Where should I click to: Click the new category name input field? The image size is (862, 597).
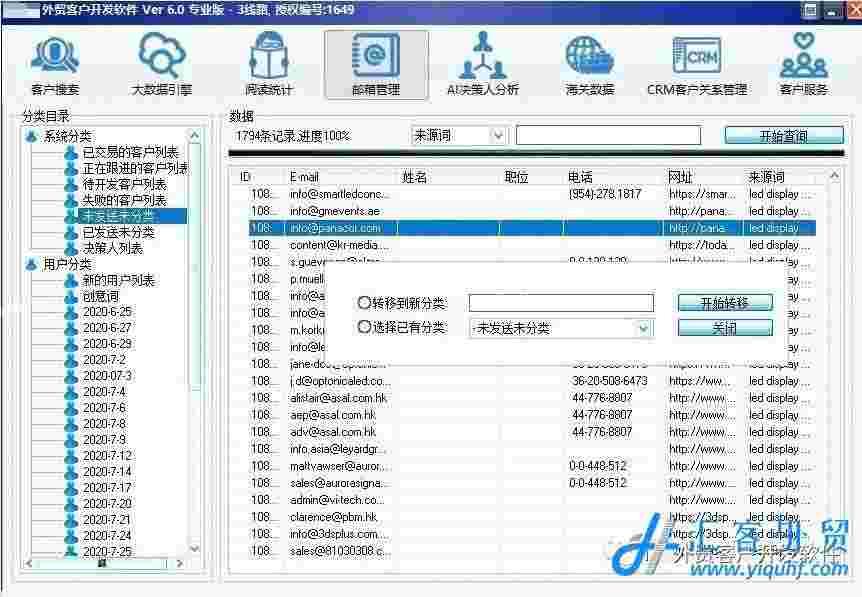[x=561, y=303]
